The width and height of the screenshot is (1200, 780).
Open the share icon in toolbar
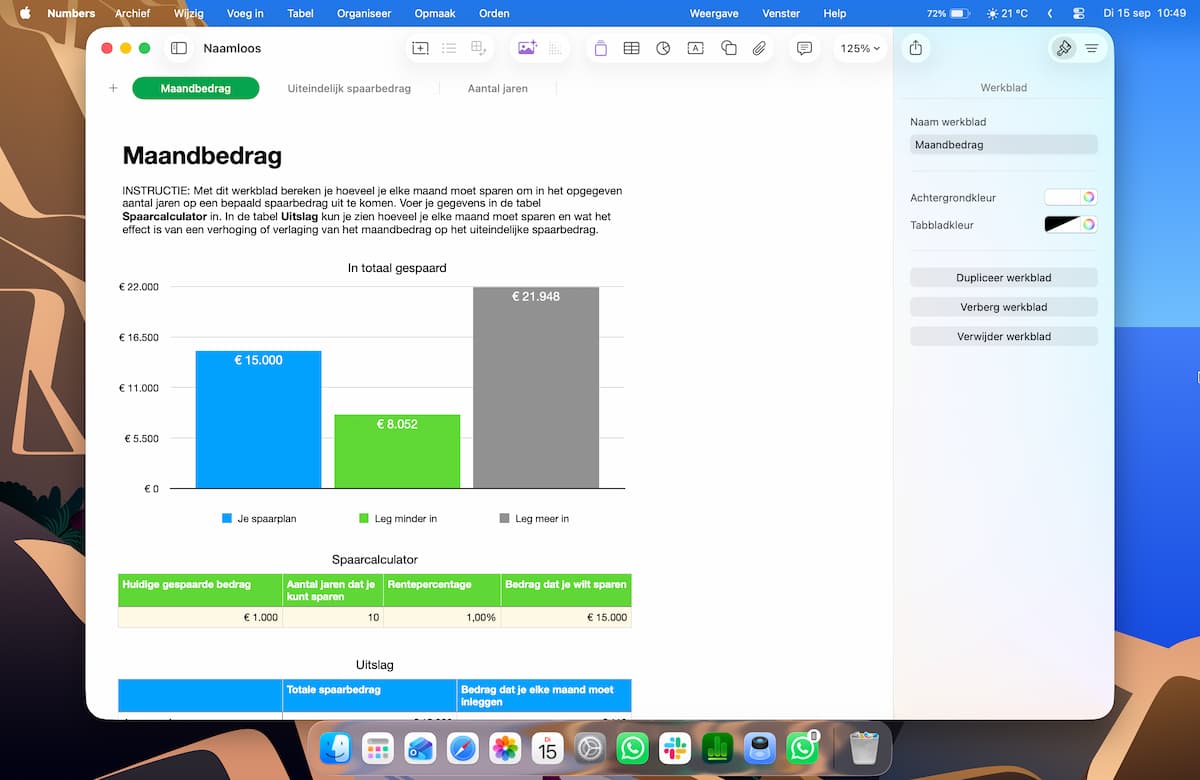pyautogui.click(x=915, y=48)
